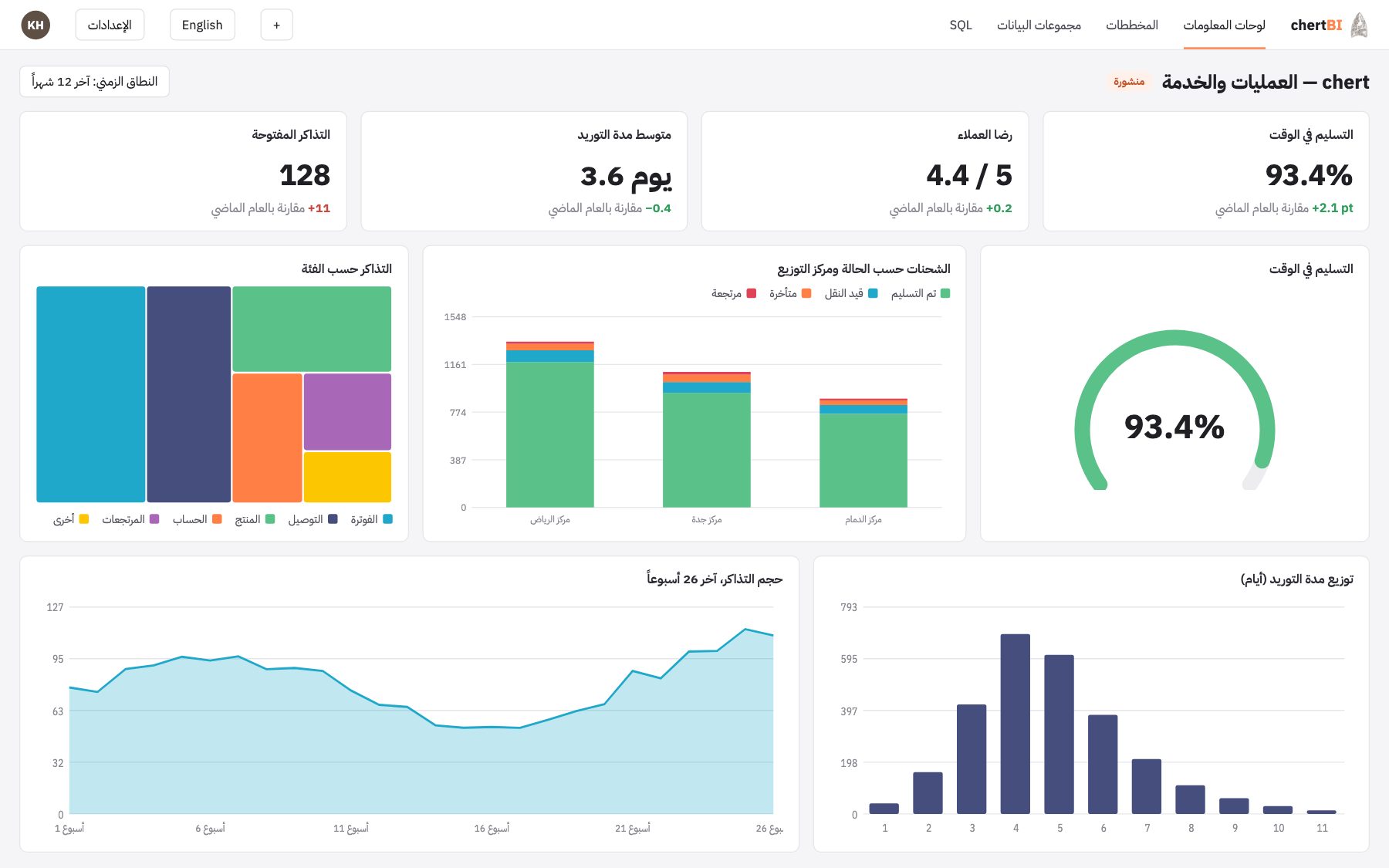This screenshot has height=868, width=1389.
Task: Click the مركز جدة stacked bar
Action: pyautogui.click(x=707, y=440)
